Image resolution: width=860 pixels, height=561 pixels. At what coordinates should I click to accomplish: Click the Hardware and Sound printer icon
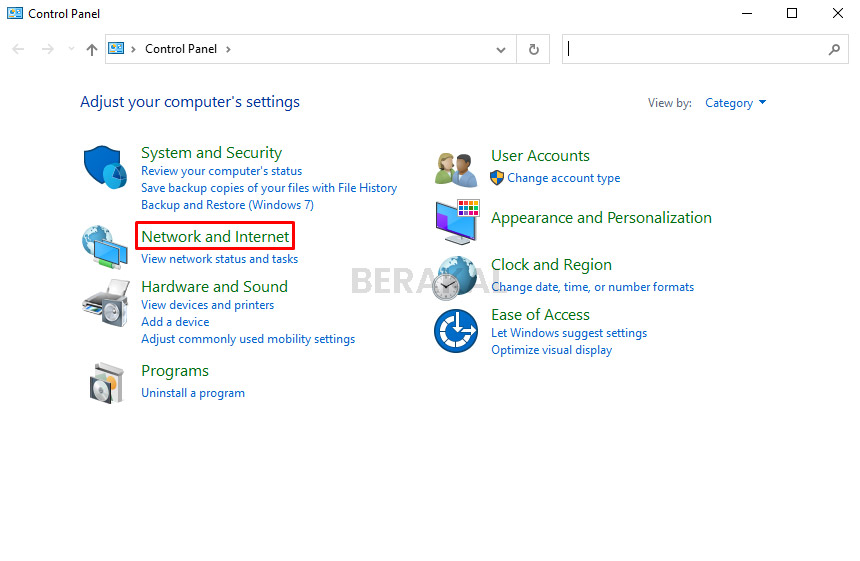click(106, 303)
